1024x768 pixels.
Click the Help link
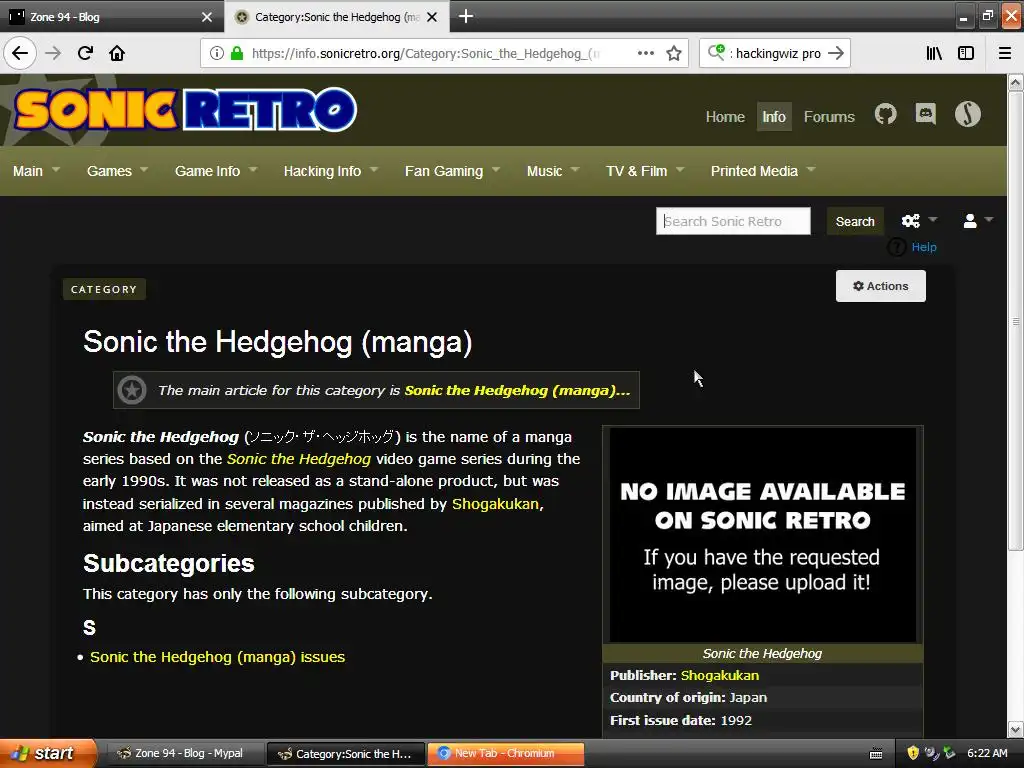click(x=923, y=247)
